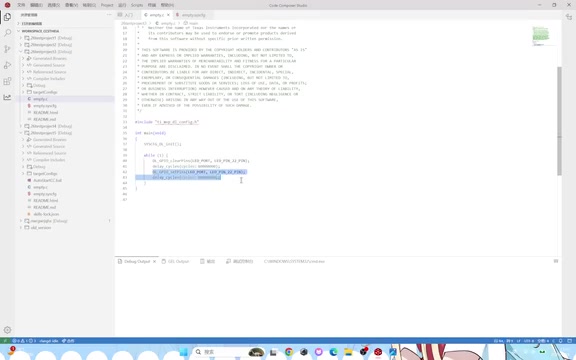Click the clangd idle status bar entry
This screenshot has height=360, width=576.
click(x=48, y=341)
